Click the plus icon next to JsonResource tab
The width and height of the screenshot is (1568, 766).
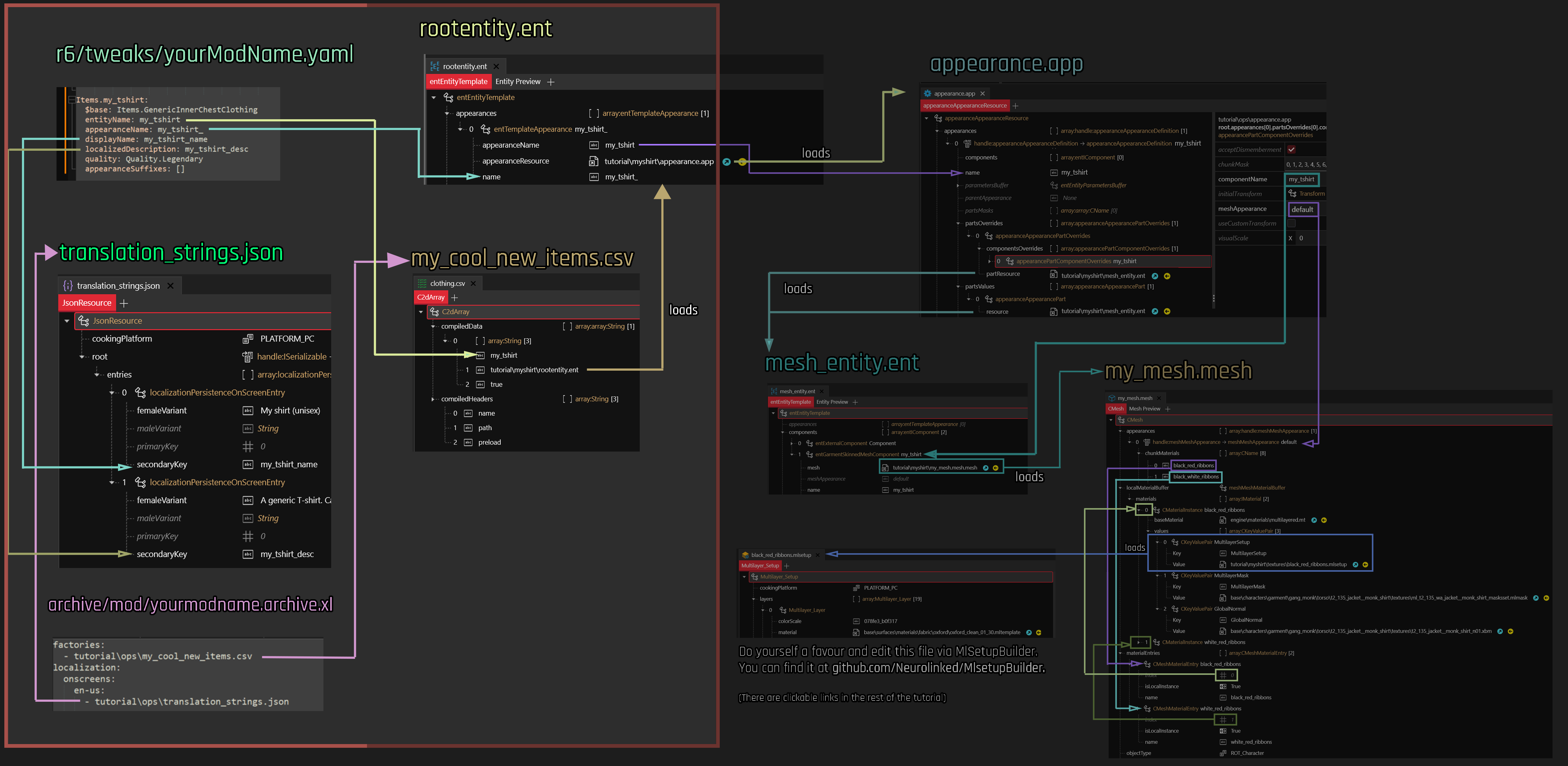(124, 303)
